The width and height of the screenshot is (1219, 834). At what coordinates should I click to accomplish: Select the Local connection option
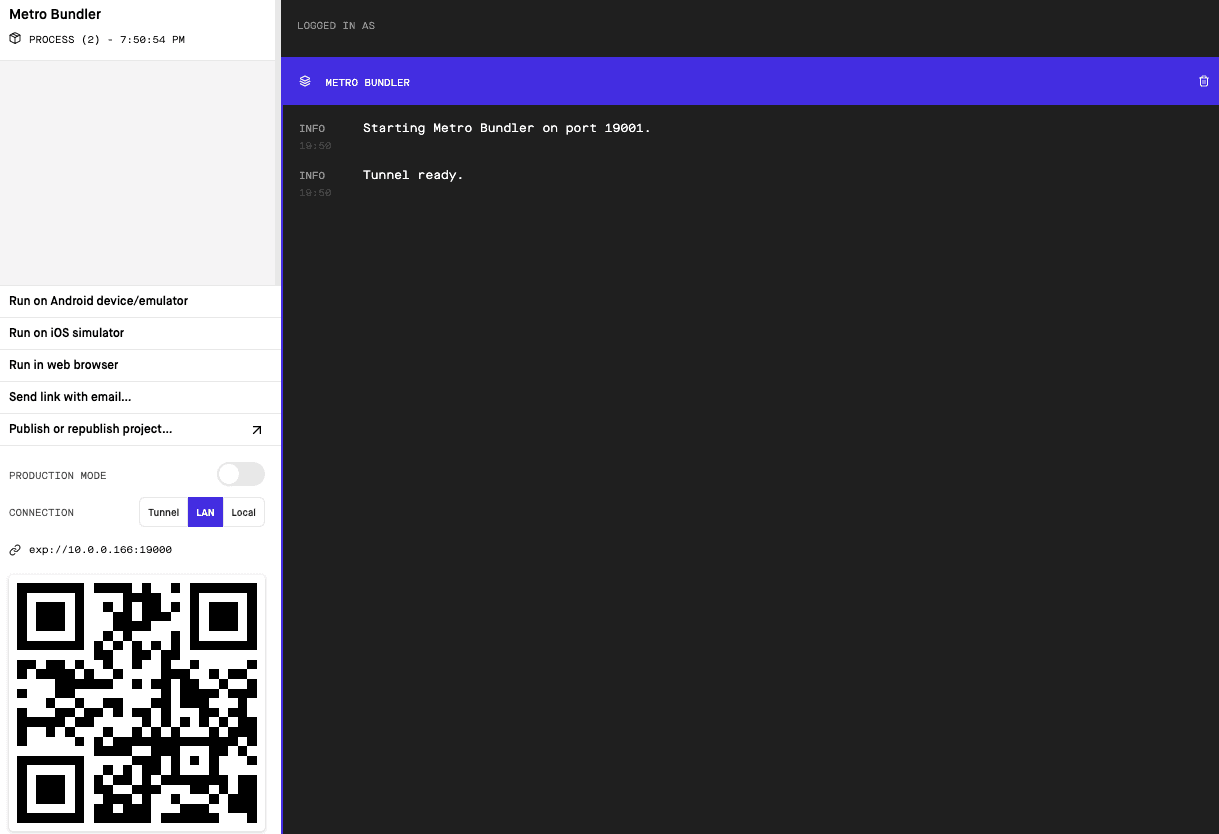244,512
